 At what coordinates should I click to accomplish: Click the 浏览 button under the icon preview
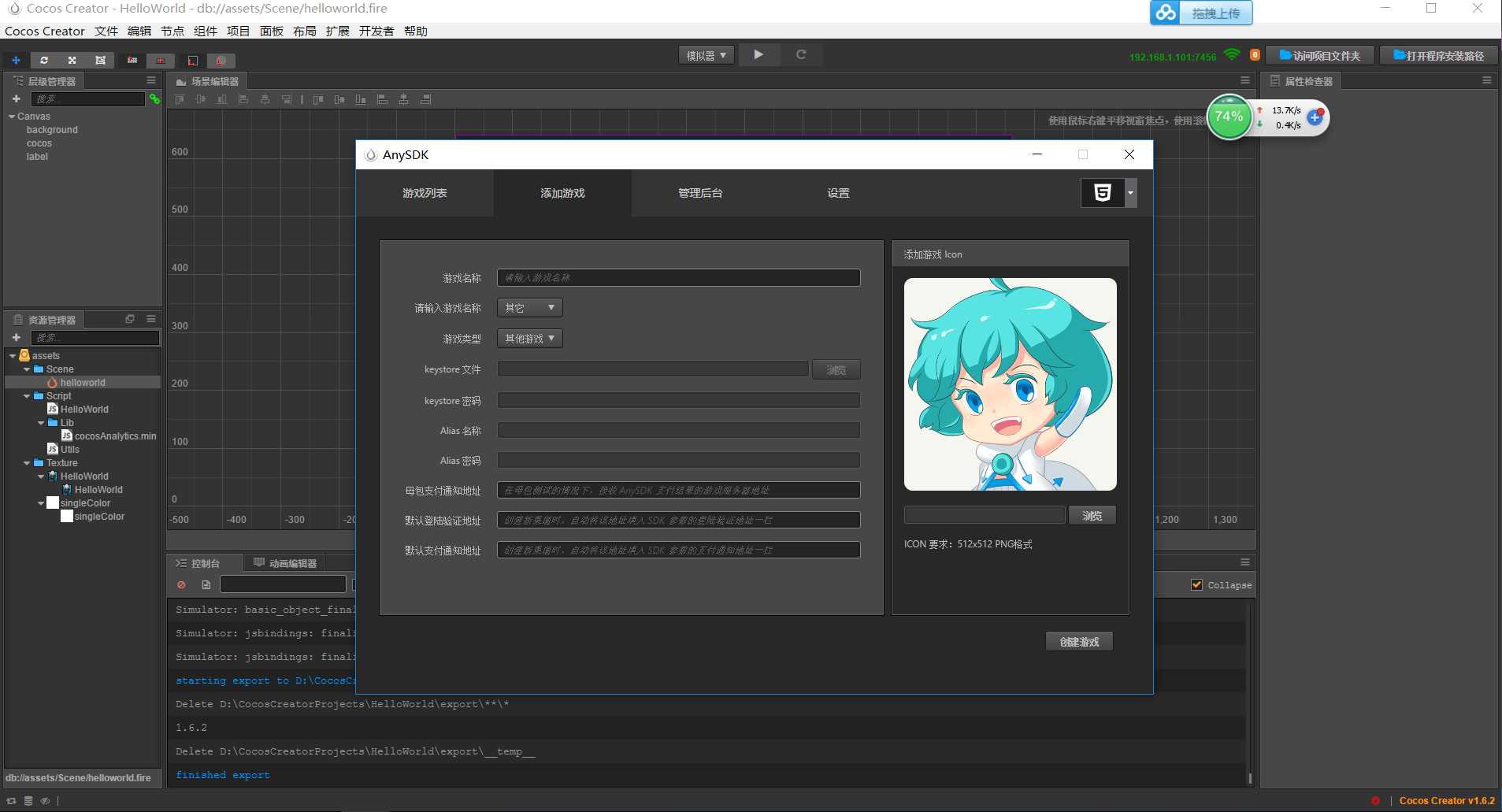pyautogui.click(x=1092, y=516)
